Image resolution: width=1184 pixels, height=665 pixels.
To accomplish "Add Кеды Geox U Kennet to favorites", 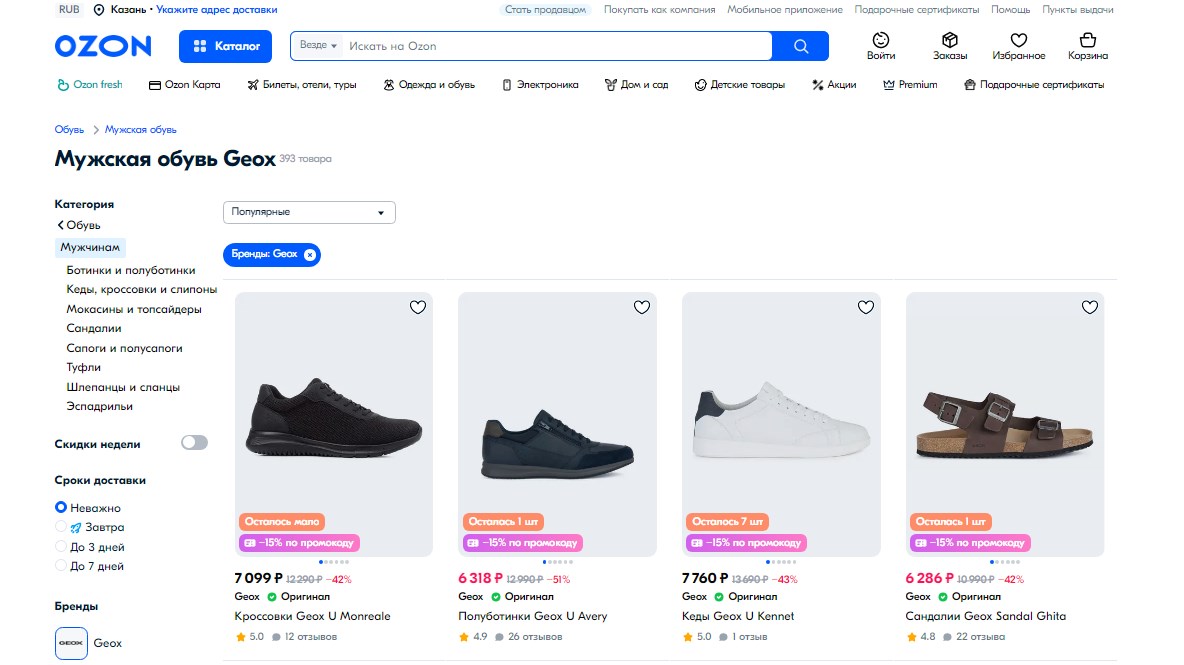I will coord(865,307).
